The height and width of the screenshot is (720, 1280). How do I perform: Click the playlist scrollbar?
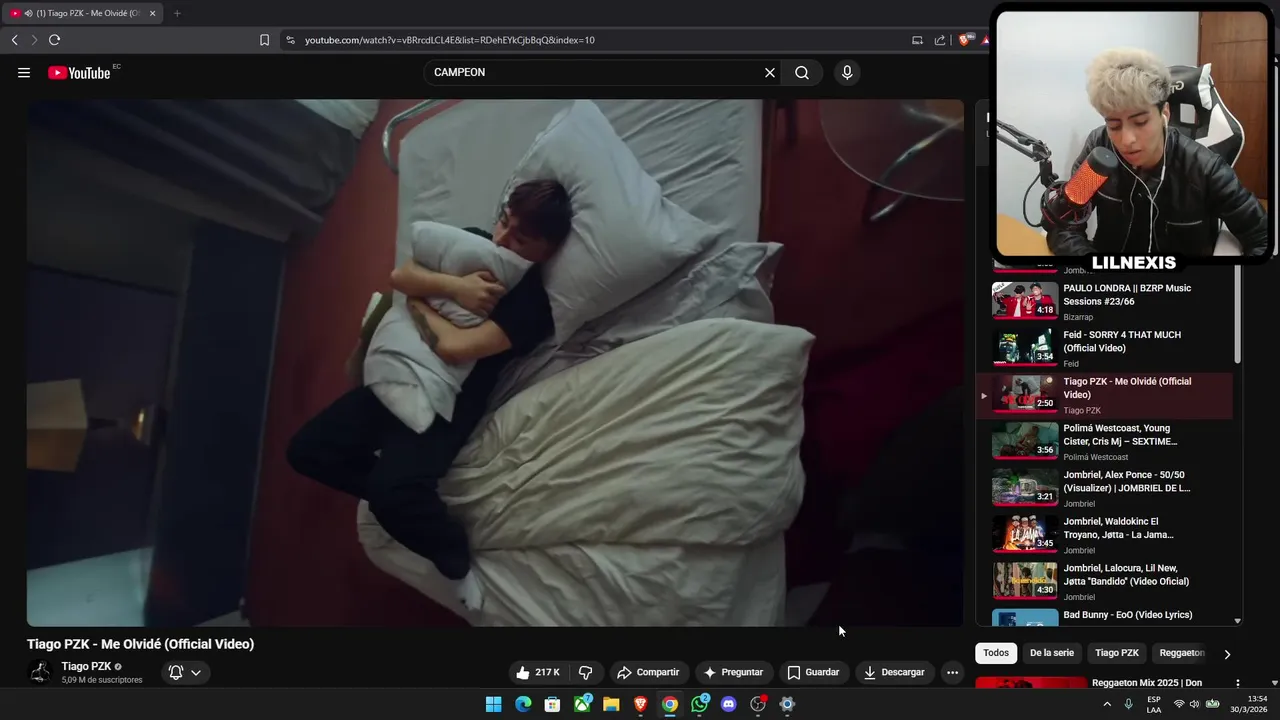1238,315
